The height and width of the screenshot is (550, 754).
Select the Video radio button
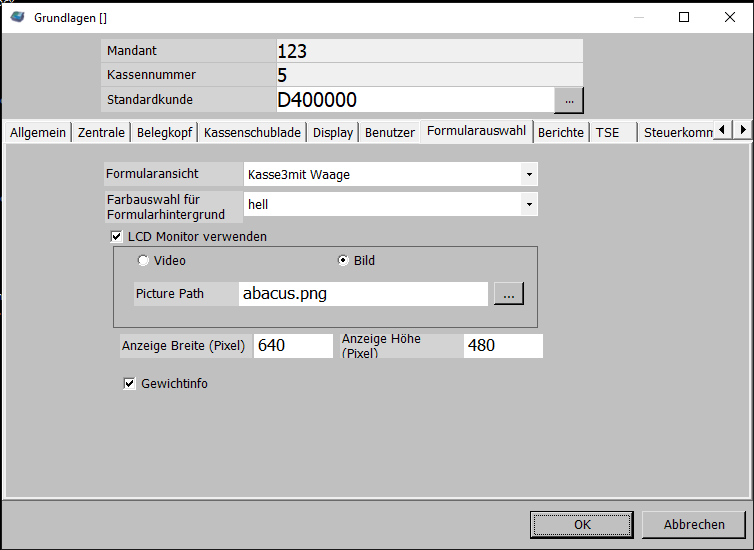point(143,261)
